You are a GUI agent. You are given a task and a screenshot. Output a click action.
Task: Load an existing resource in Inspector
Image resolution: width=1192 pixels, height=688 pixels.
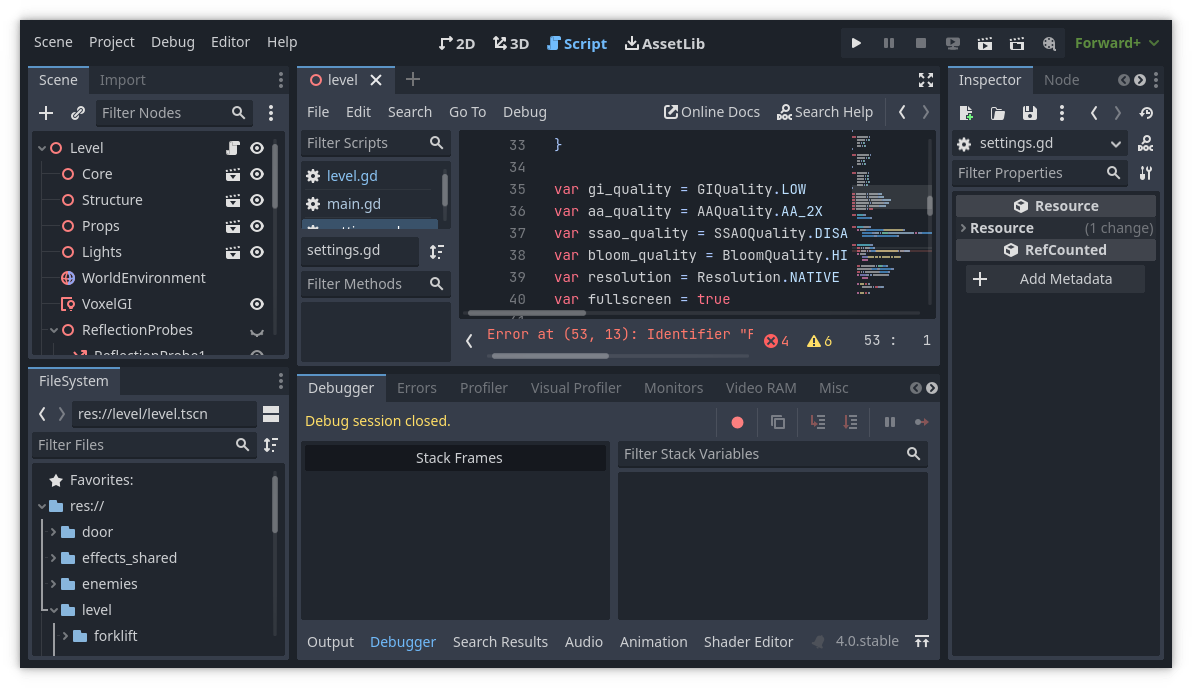998,113
